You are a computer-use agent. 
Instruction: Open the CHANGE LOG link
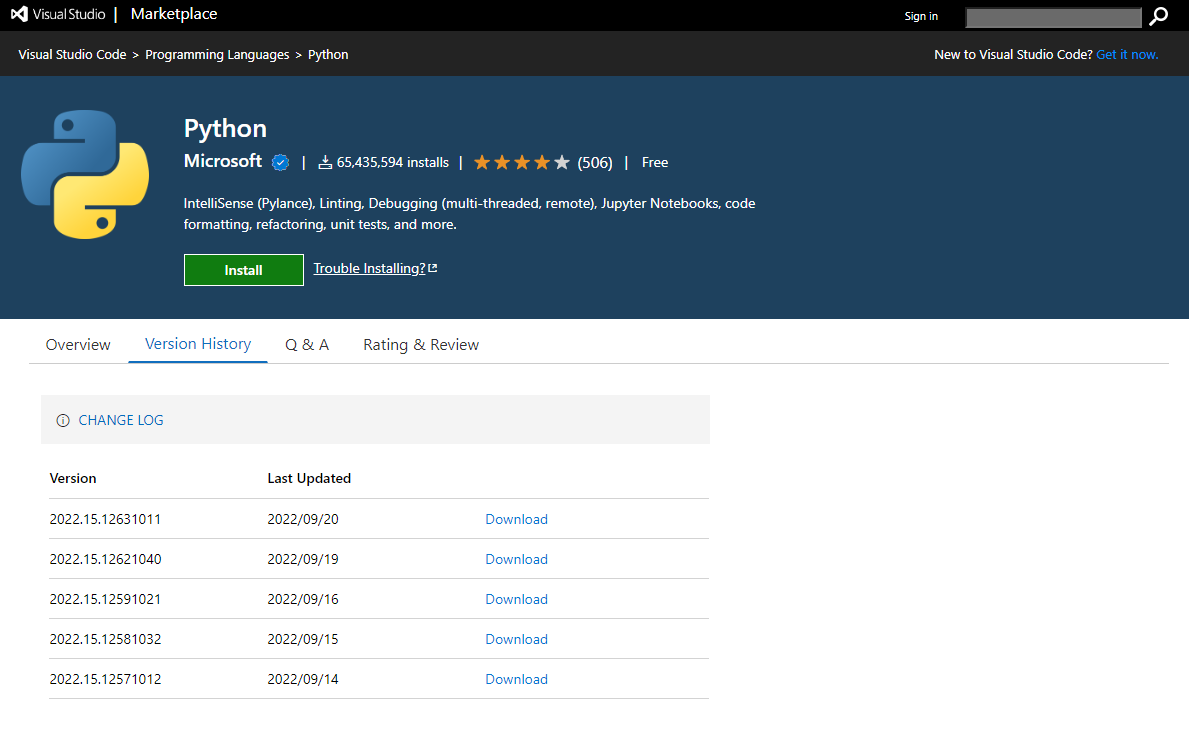coord(121,420)
